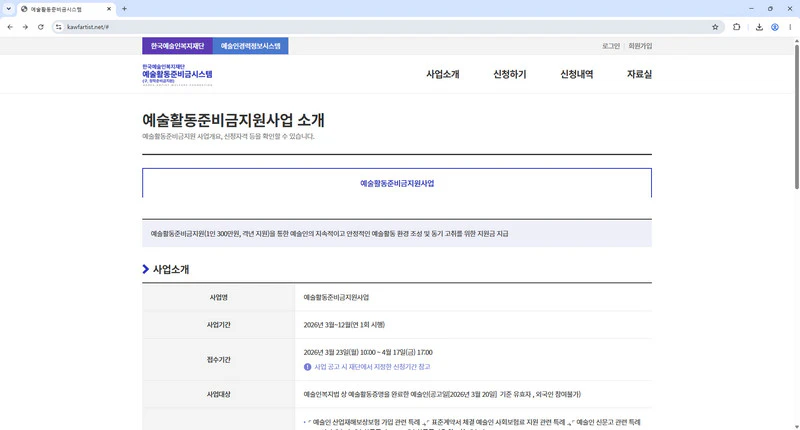Click the 회원가입 link
Image resolution: width=800 pixels, height=430 pixels.
point(640,46)
